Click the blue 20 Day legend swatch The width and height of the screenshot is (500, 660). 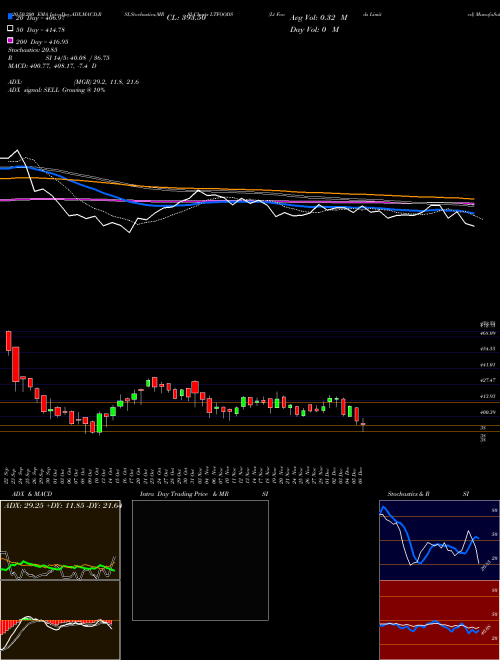point(10,16)
